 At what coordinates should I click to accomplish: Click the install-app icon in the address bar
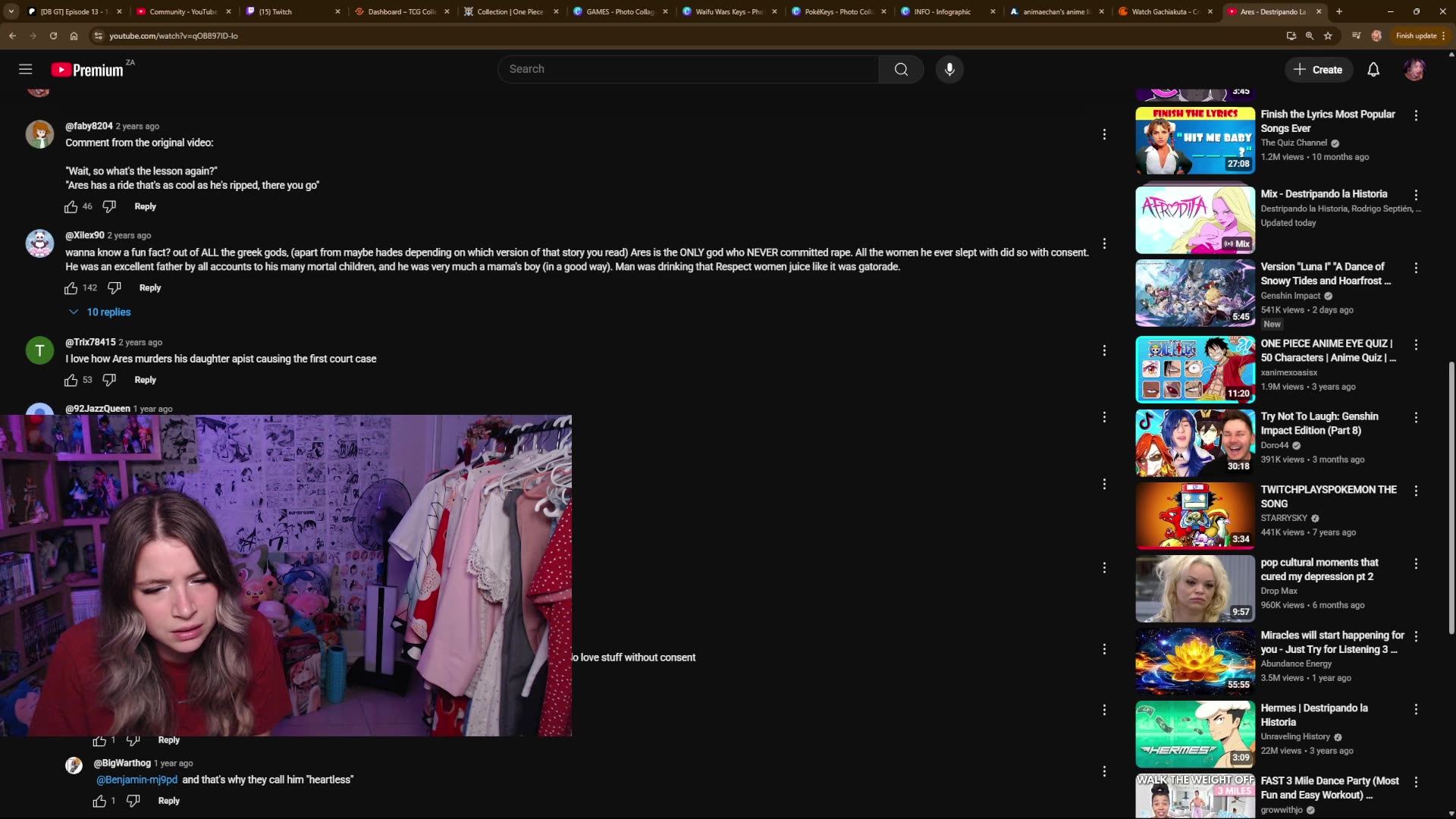pyautogui.click(x=1291, y=36)
